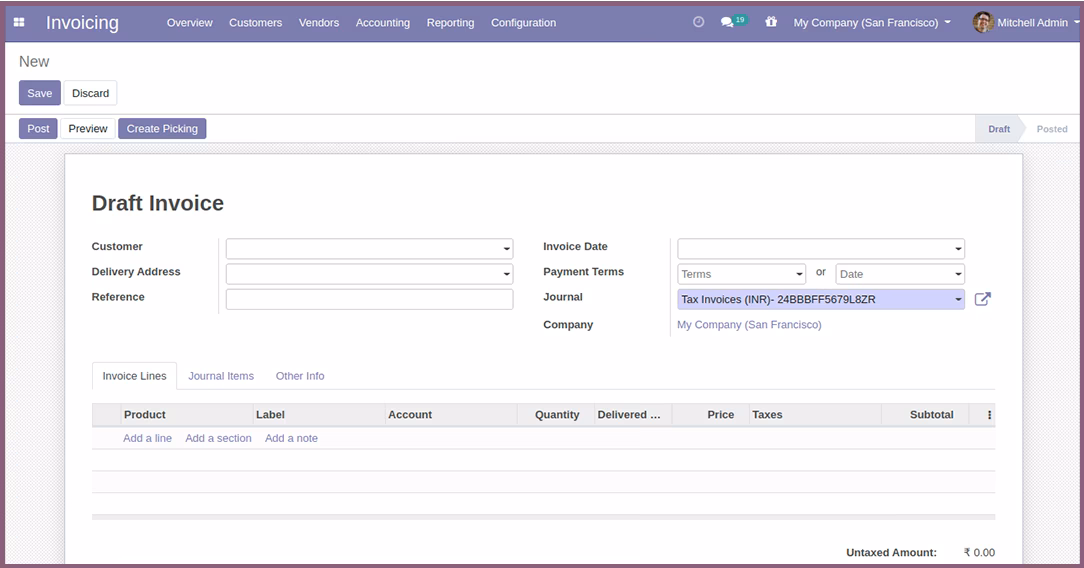Image resolution: width=1084 pixels, height=568 pixels.
Task: Open the column options kebab icon
Action: (x=989, y=415)
